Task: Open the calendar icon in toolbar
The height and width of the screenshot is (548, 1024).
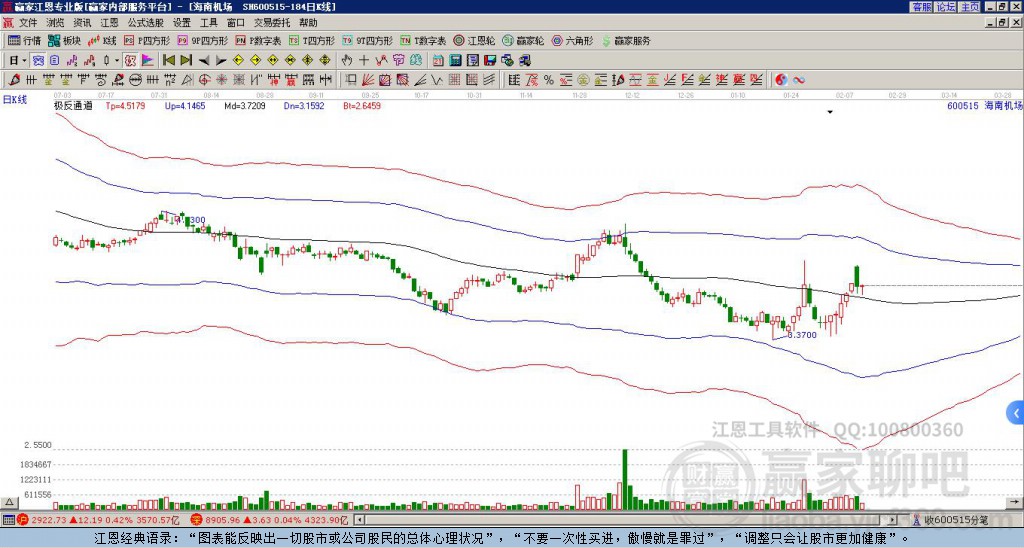Action: 438,61
